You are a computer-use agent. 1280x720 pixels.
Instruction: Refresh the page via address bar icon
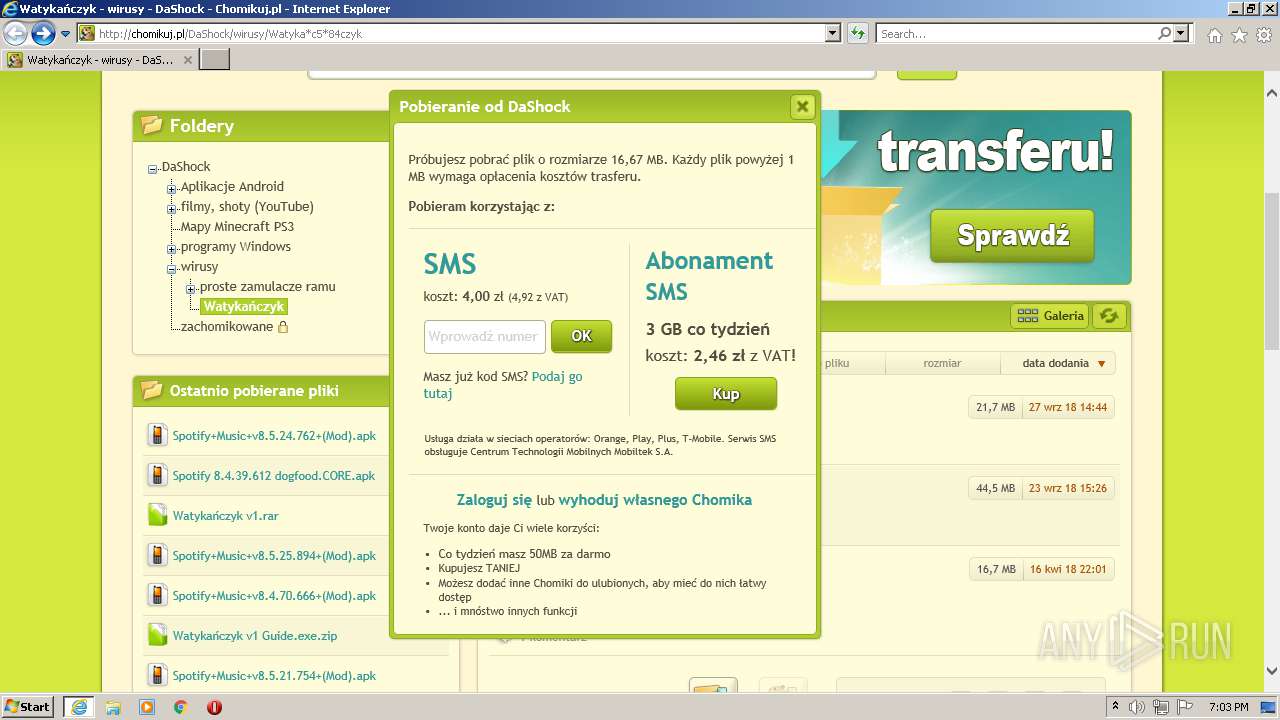pyautogui.click(x=857, y=33)
